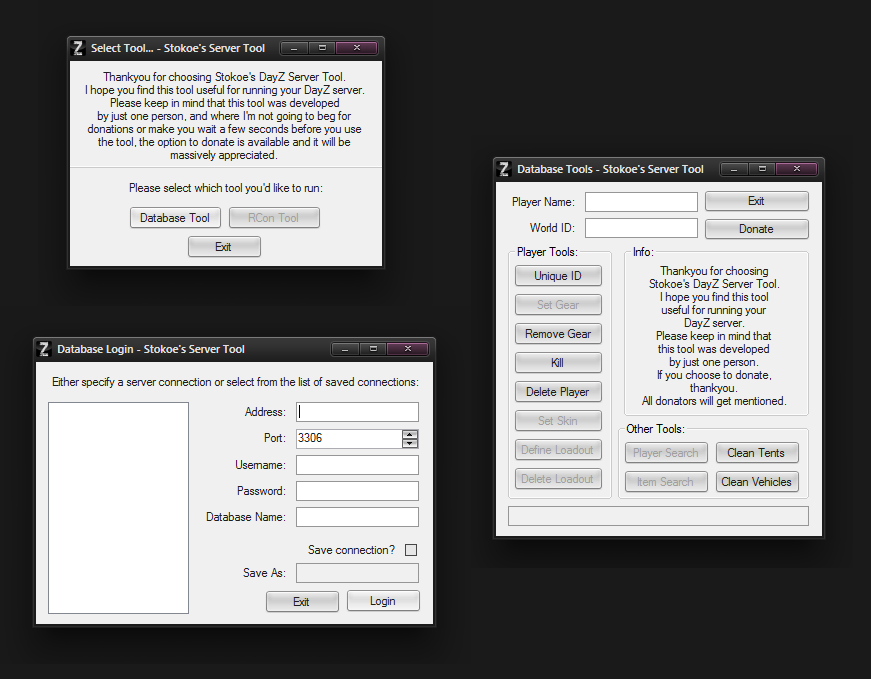Click the saved connections list box
This screenshot has height=679, width=871.
(x=118, y=508)
